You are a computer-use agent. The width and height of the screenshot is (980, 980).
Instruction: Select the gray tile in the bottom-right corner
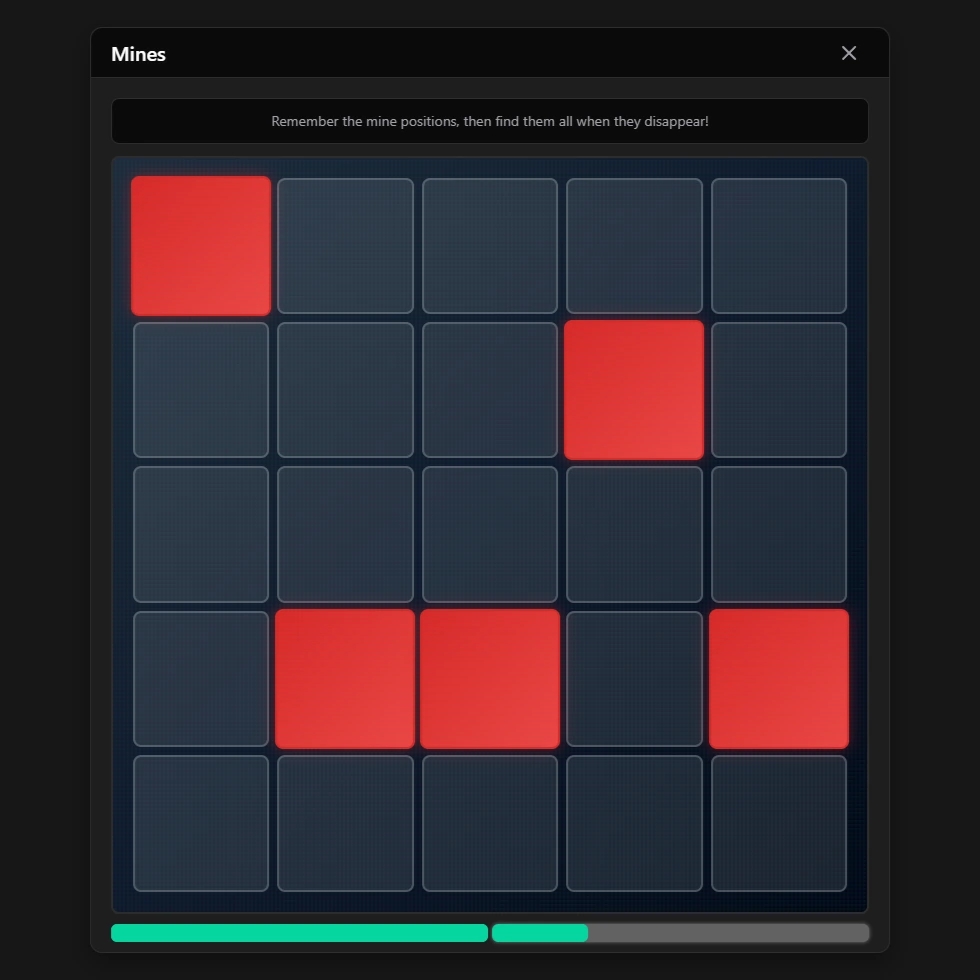779,823
